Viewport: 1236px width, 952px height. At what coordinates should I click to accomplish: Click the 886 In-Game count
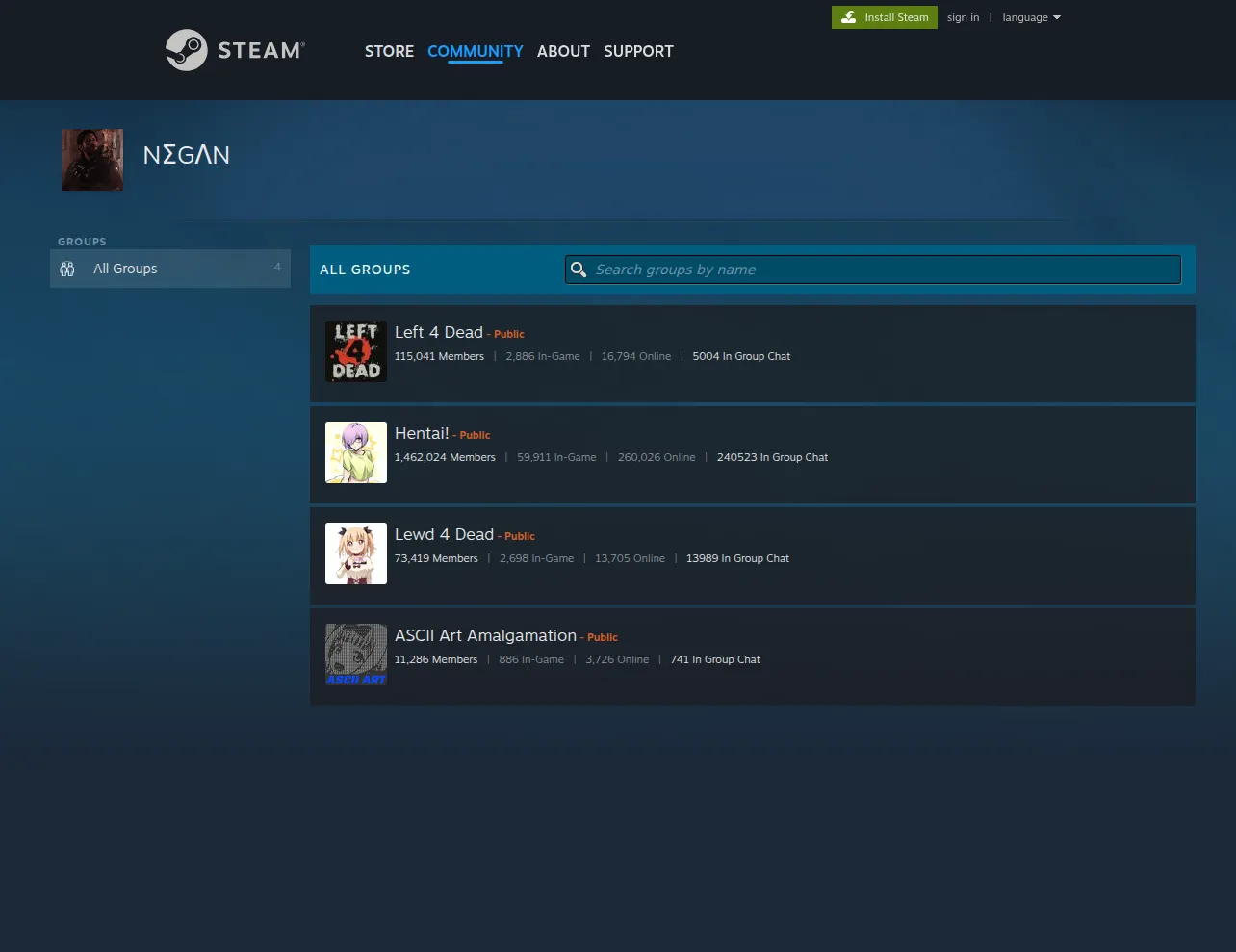click(x=531, y=659)
